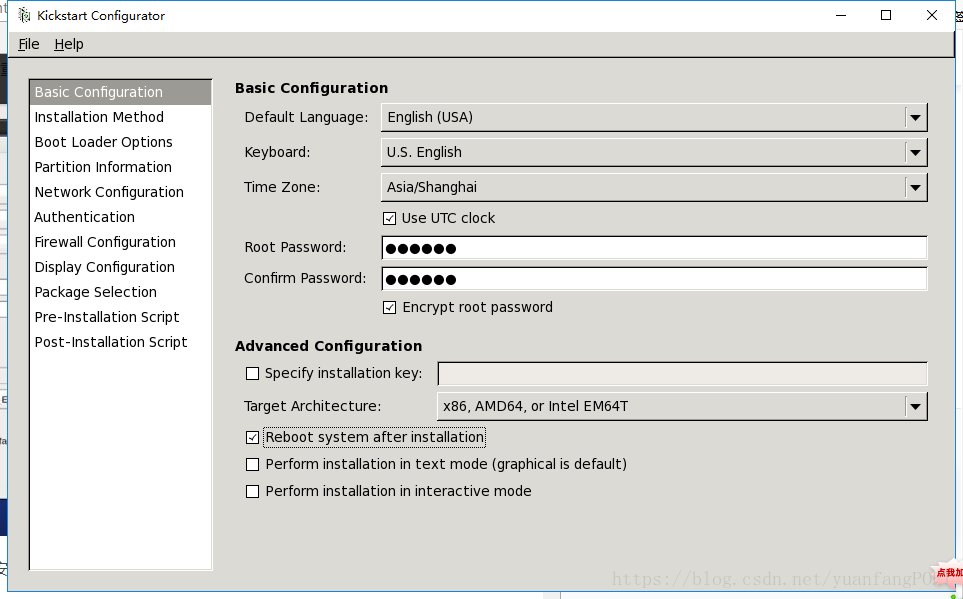Click the Kickstart Configurator title bar icon

(24, 15)
